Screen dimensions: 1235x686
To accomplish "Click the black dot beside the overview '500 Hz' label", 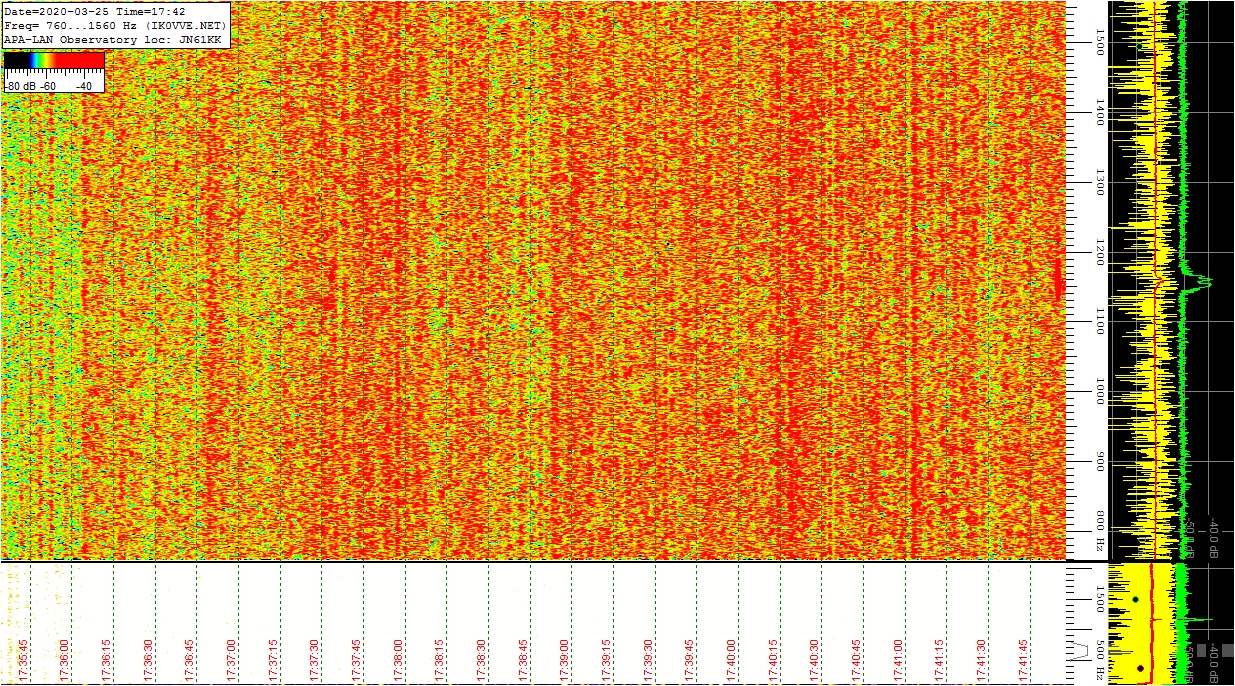I will (x=1140, y=668).
